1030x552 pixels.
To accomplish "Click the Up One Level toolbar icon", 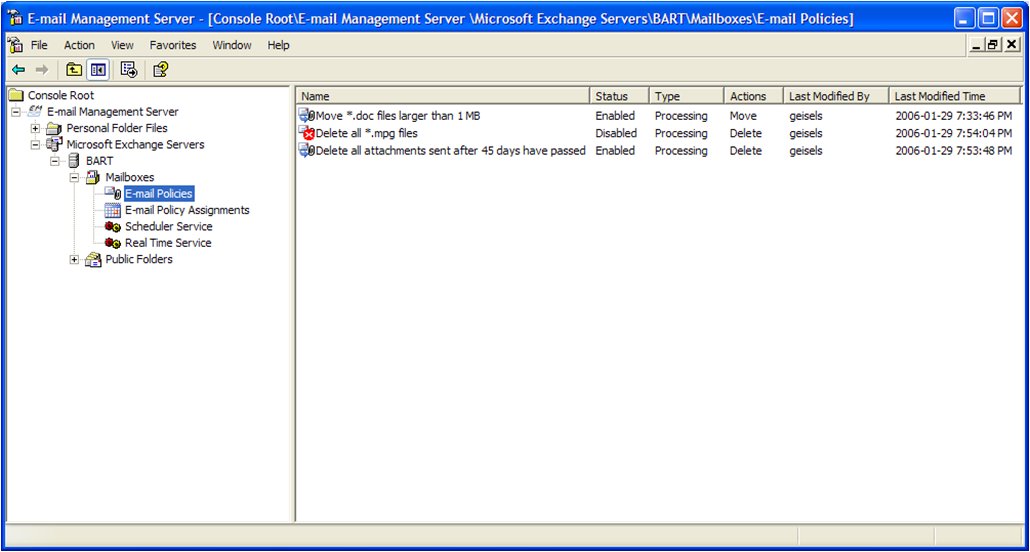I will tap(74, 70).
